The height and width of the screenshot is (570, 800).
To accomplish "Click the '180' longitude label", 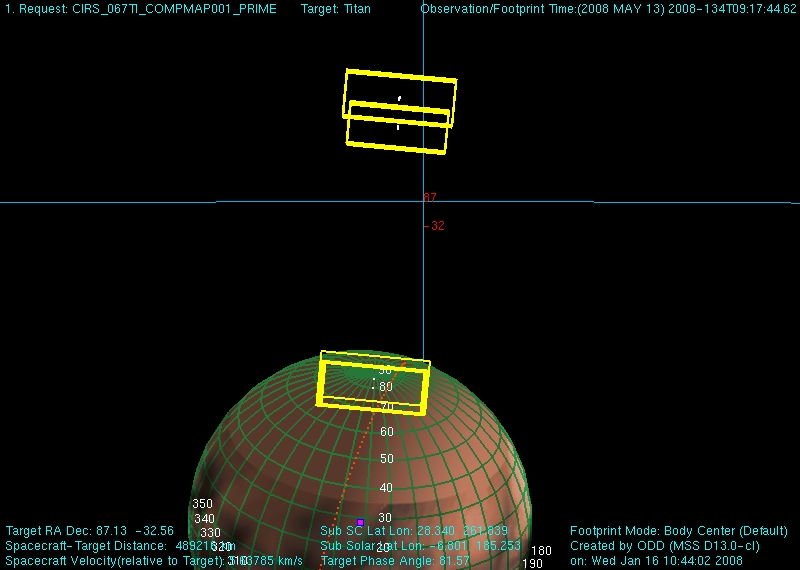I will [x=541, y=551].
